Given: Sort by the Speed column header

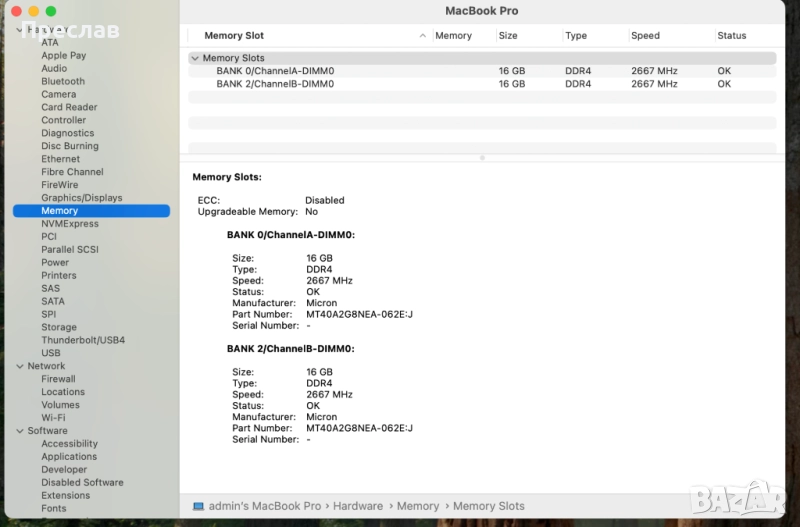Looking at the screenshot, I should 645,36.
